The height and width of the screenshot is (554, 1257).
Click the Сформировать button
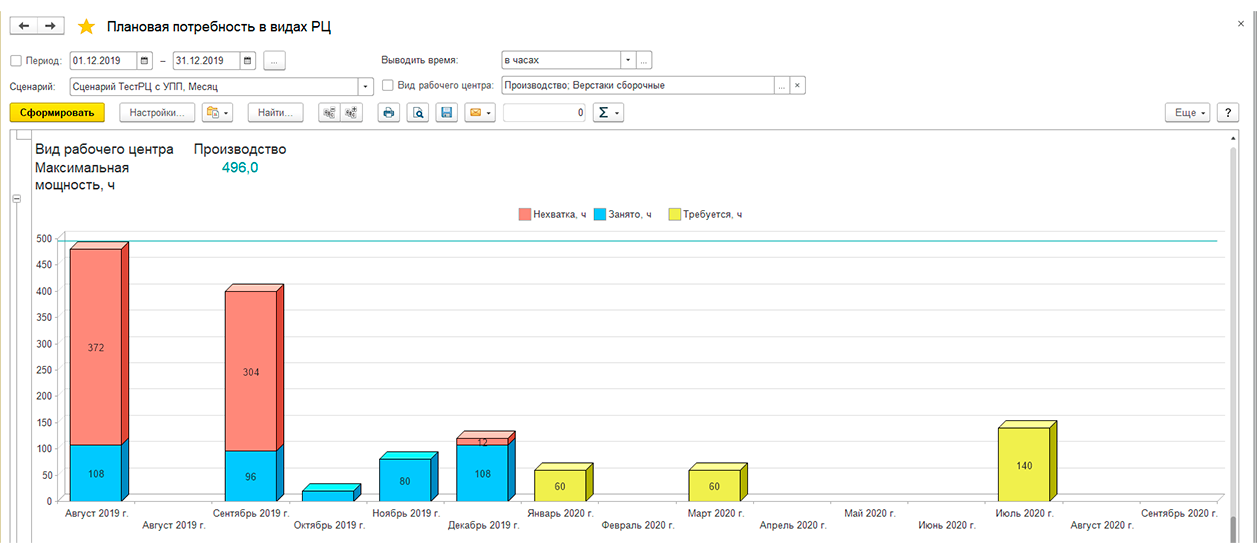(x=57, y=113)
